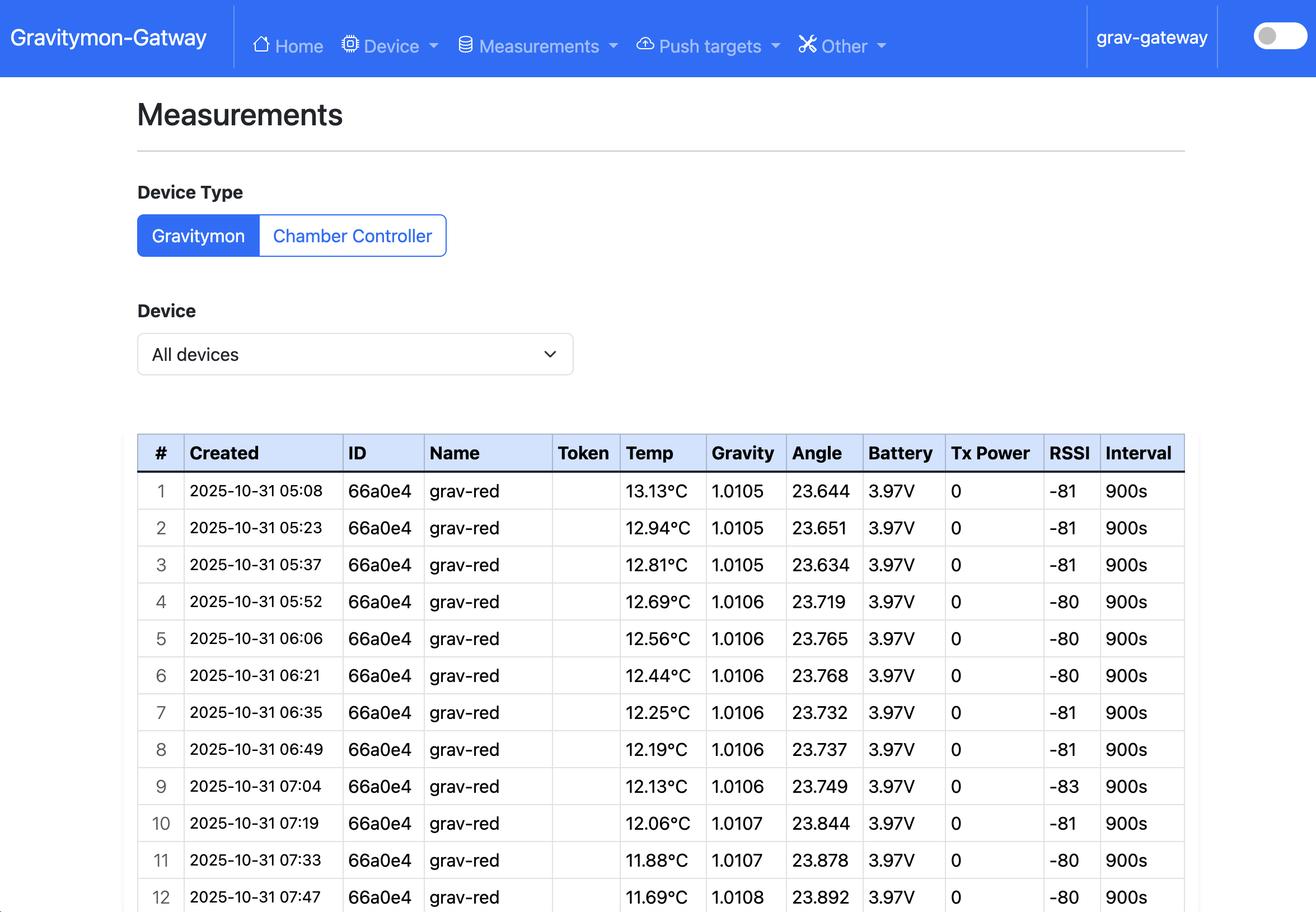
Task: Click the Gravitymon-Gatway brand link
Action: click(x=109, y=37)
